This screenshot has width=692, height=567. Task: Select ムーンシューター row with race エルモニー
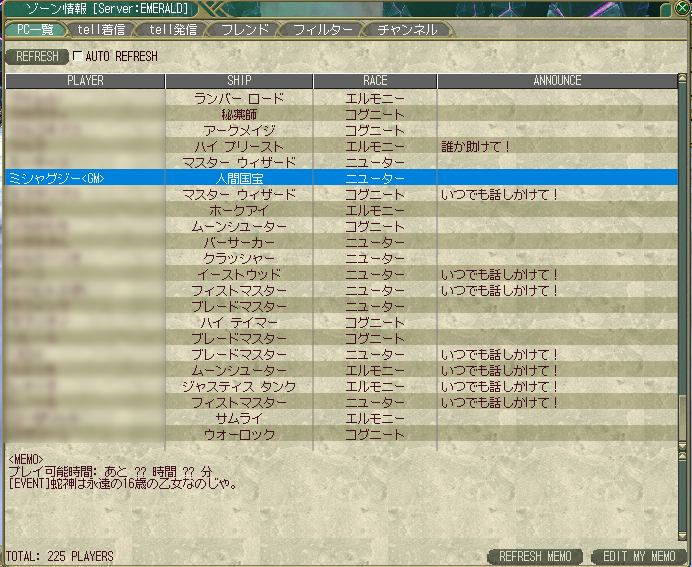click(x=342, y=370)
